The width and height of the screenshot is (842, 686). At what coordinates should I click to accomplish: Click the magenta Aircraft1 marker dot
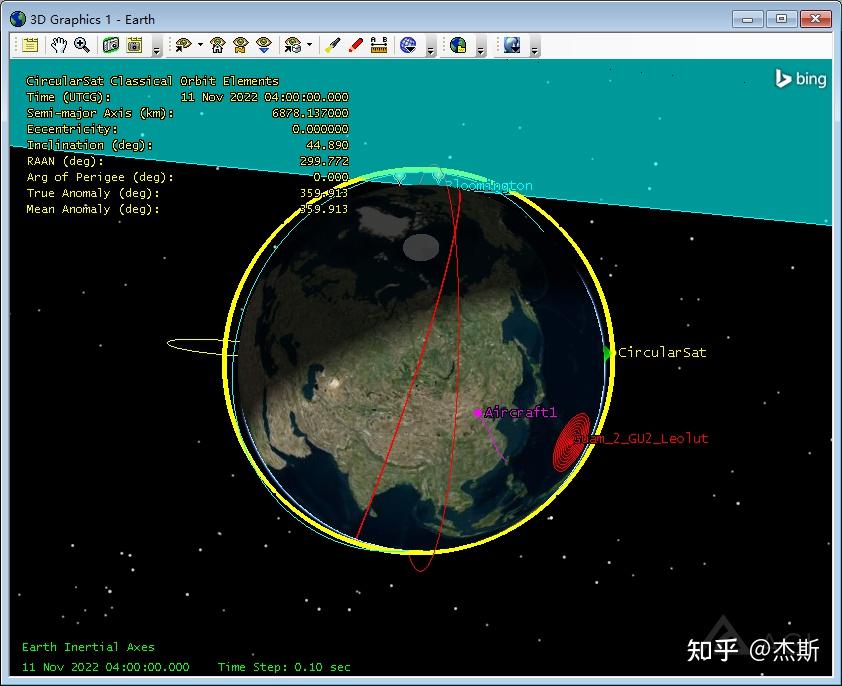(x=477, y=413)
